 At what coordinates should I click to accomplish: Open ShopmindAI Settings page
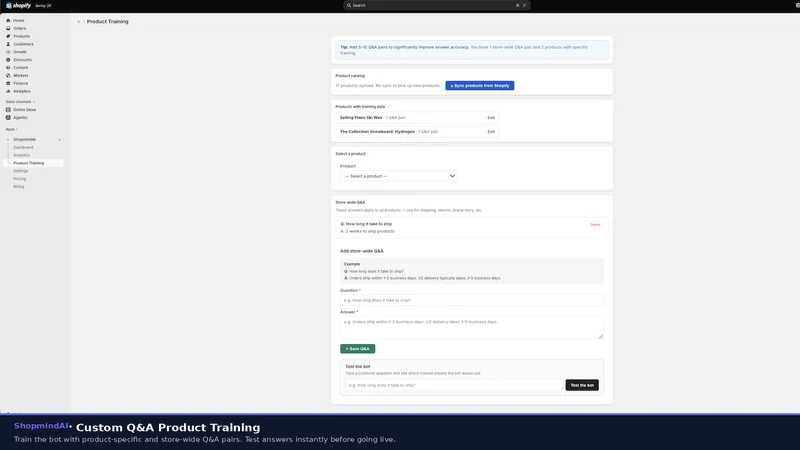tap(20, 171)
